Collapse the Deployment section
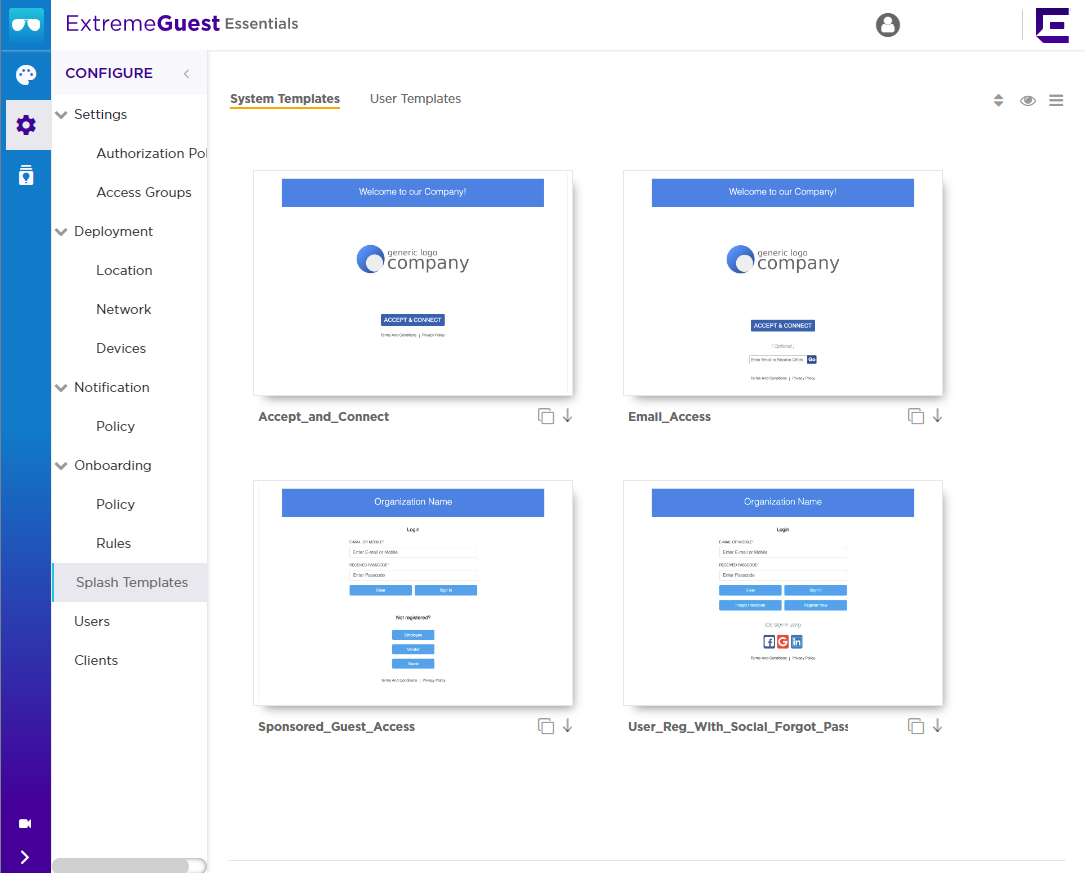 coord(60,231)
